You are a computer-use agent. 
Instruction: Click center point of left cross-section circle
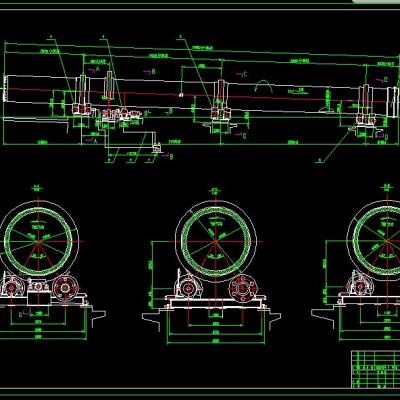tap(39, 242)
